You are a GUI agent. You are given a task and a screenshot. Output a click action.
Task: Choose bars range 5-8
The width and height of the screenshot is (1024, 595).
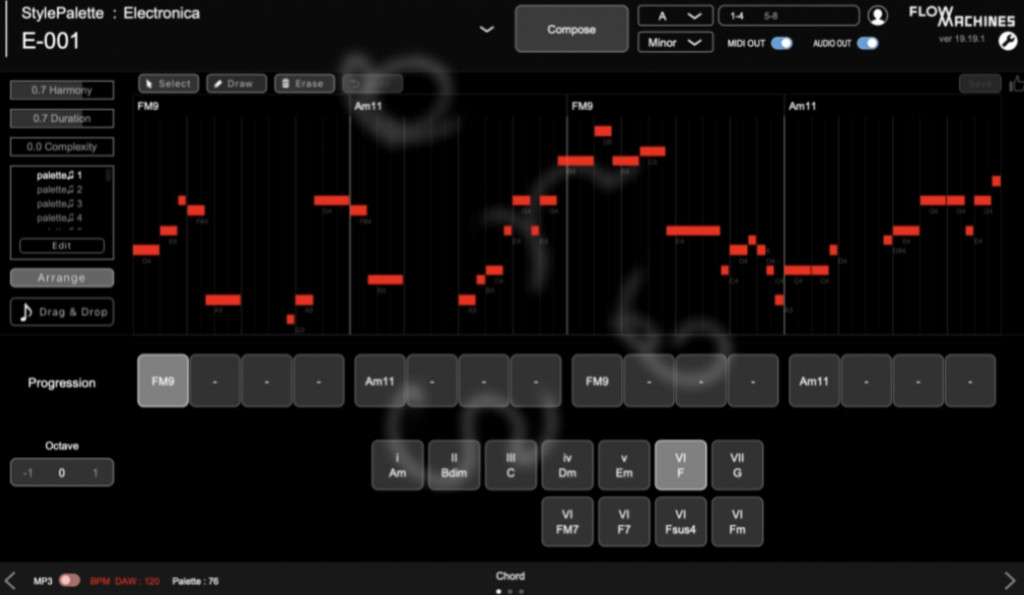771,16
